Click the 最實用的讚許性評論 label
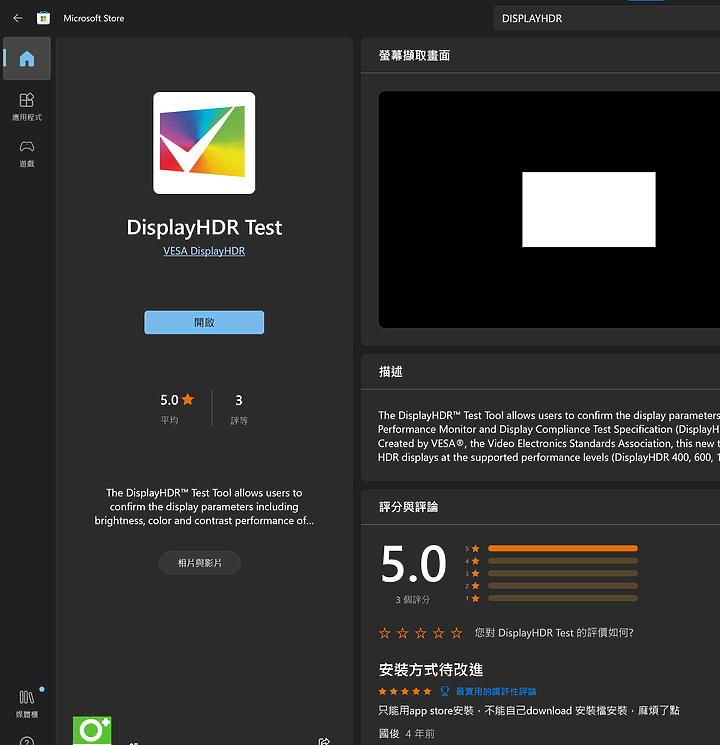Image resolution: width=720 pixels, height=745 pixels. point(496,691)
